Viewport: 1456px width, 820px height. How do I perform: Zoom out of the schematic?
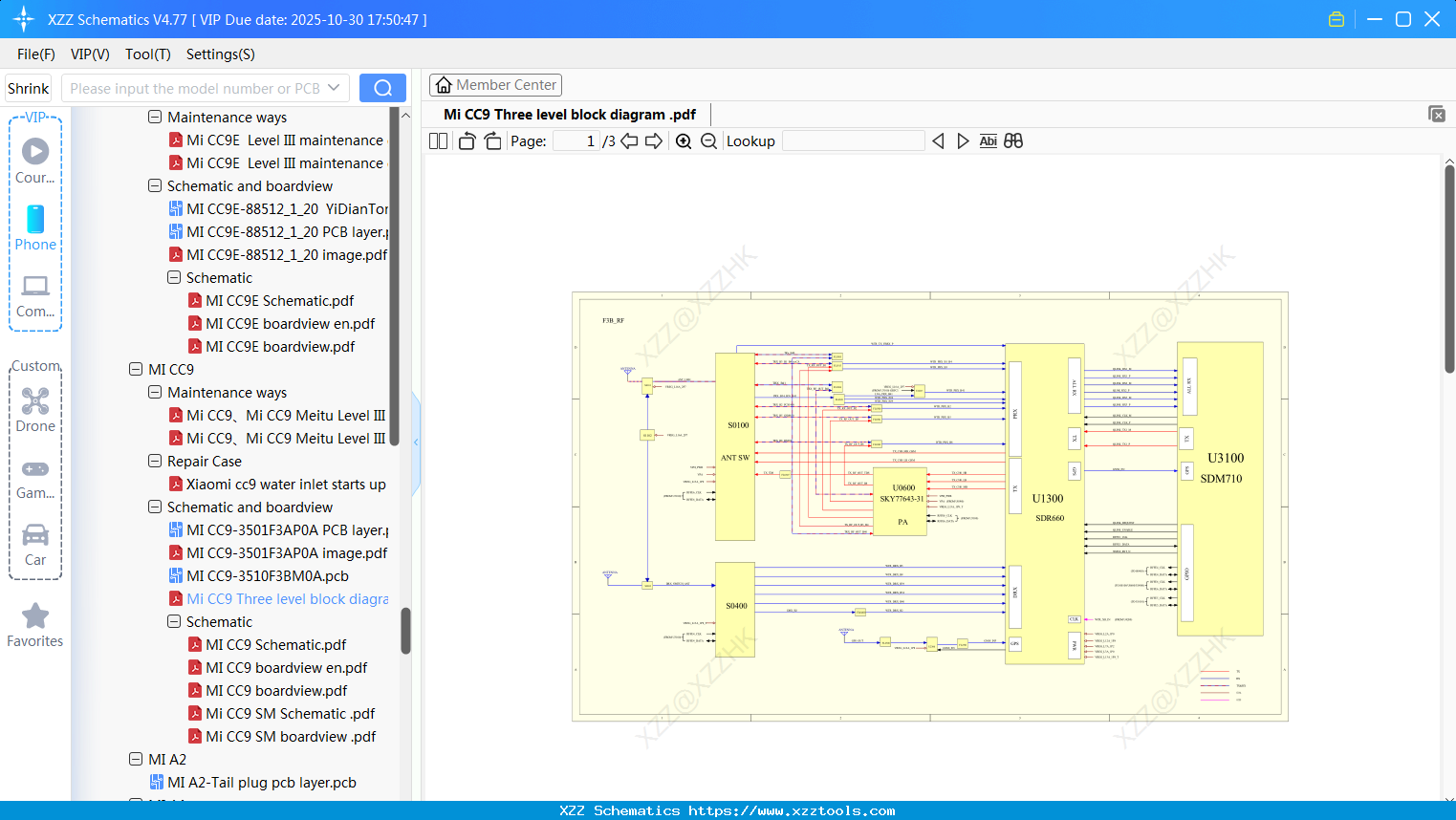click(x=708, y=140)
